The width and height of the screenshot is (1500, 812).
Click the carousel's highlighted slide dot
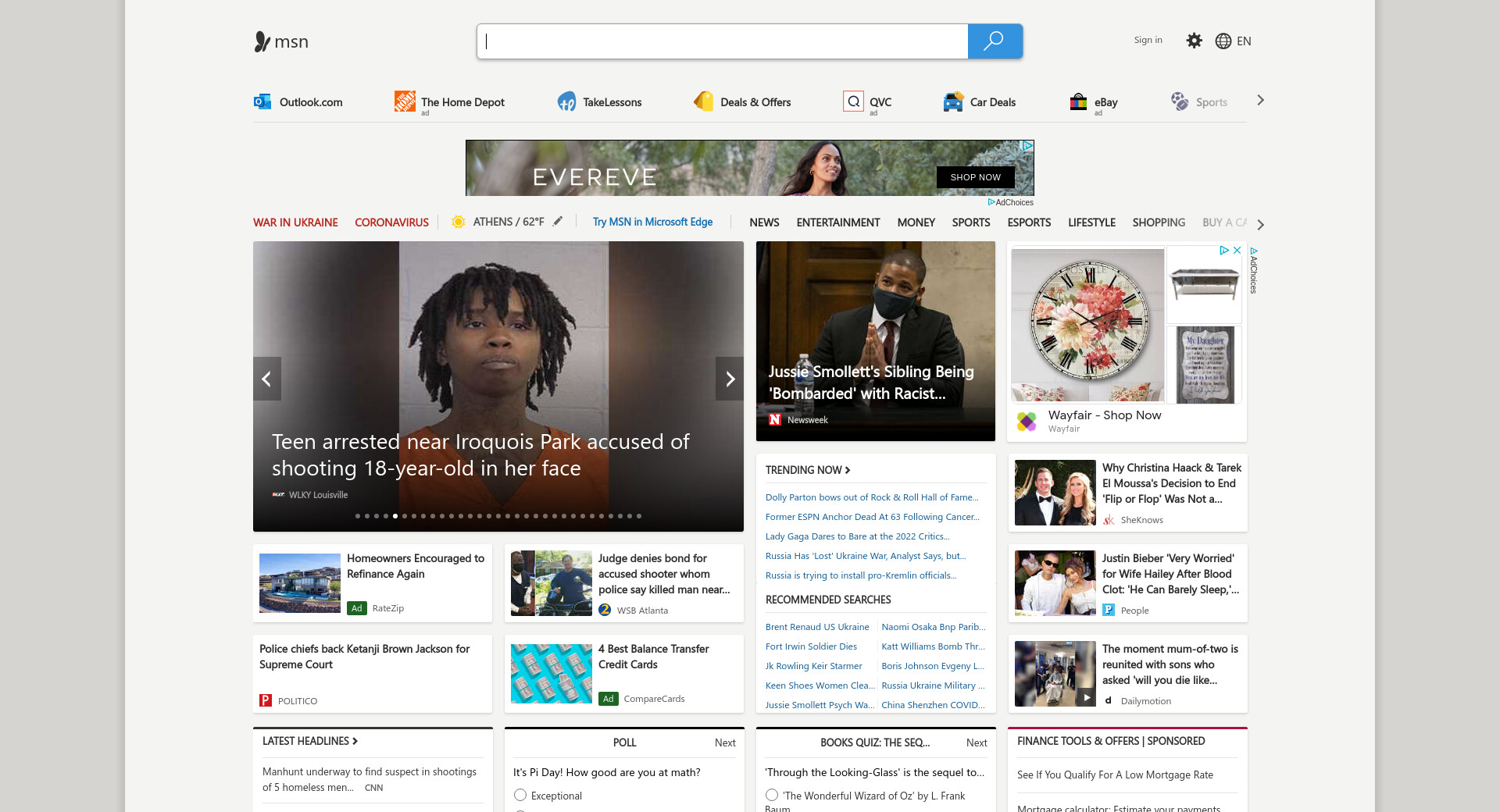tap(395, 516)
